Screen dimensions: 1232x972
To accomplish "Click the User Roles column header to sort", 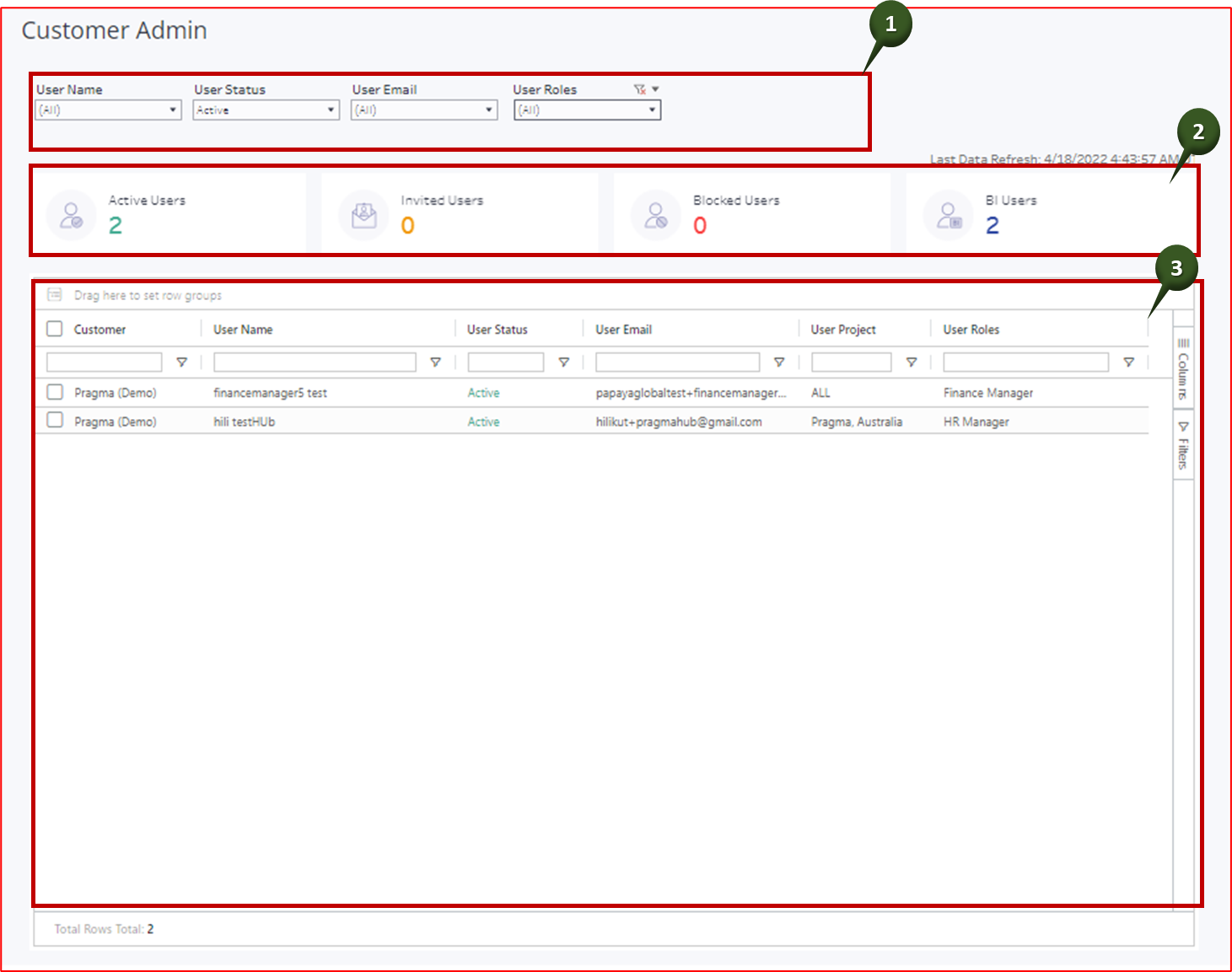I will tap(971, 329).
